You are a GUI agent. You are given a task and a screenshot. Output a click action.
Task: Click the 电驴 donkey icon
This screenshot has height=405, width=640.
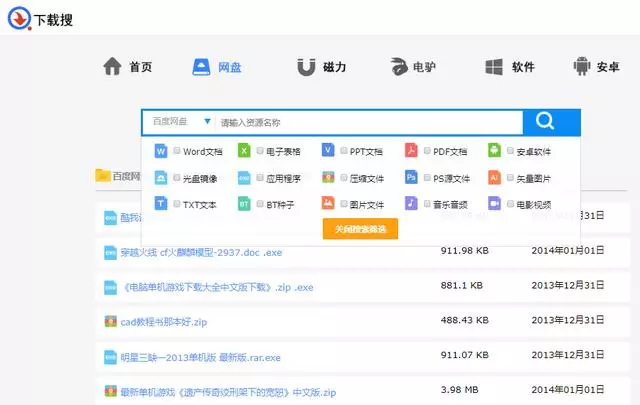coord(399,67)
